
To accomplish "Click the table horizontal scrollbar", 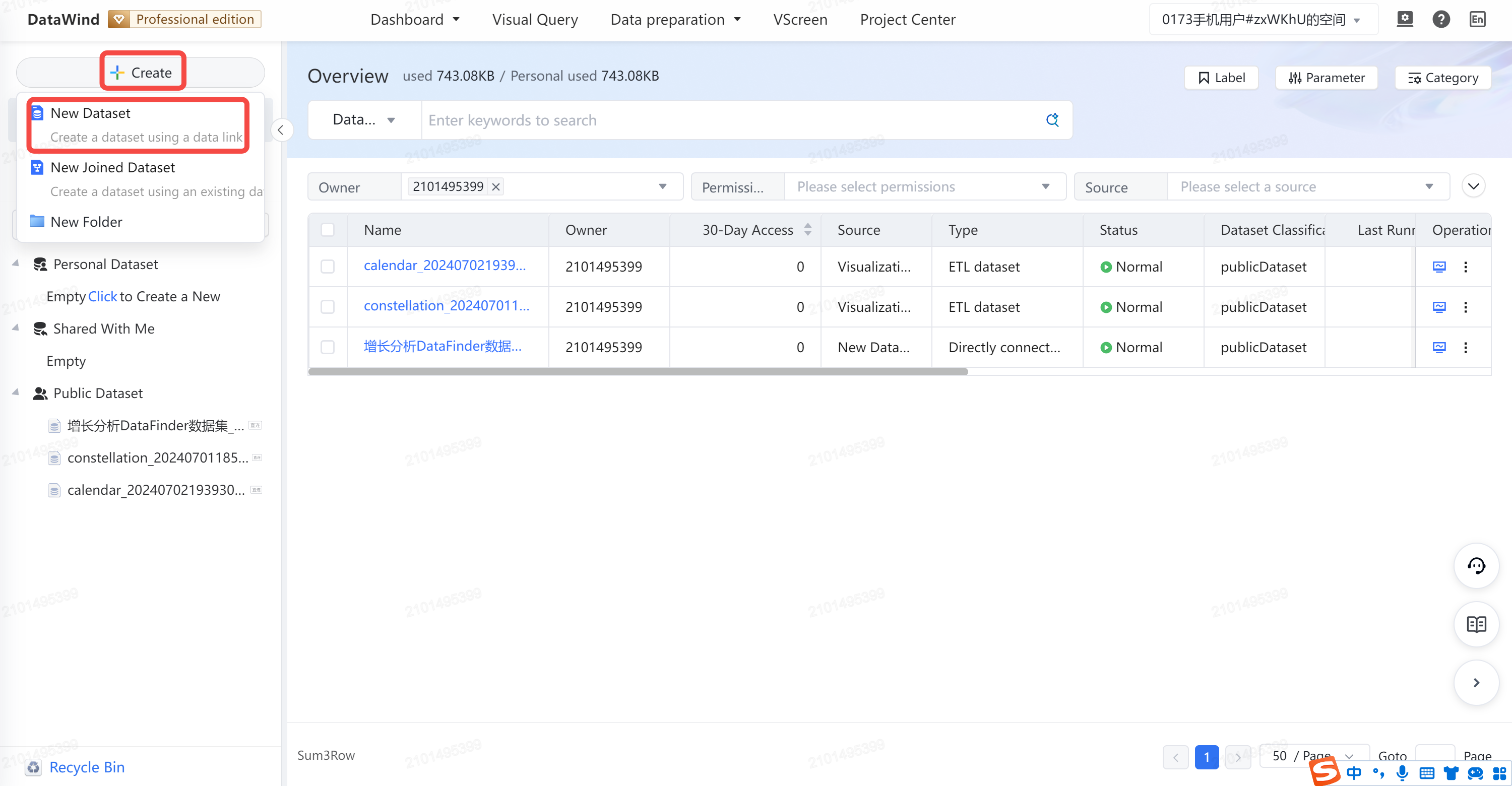I will click(638, 371).
